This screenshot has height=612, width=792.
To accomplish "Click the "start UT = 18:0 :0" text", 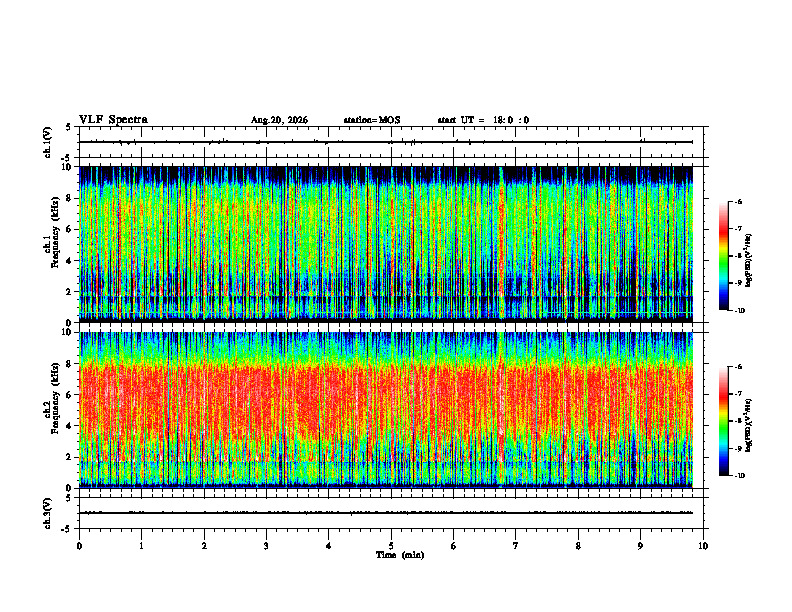I will pos(483,120).
